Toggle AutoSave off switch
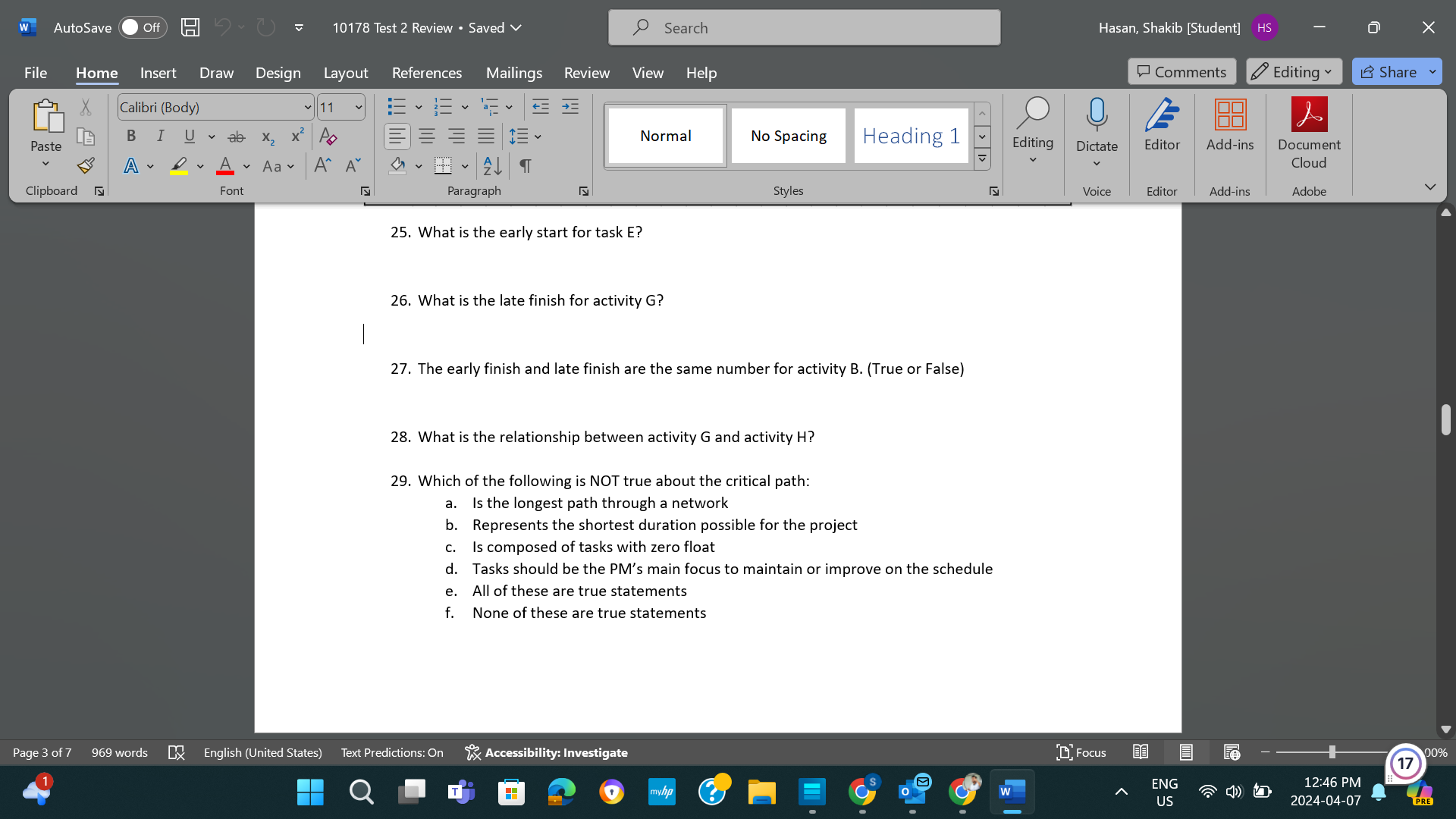The image size is (1456, 819). (143, 27)
